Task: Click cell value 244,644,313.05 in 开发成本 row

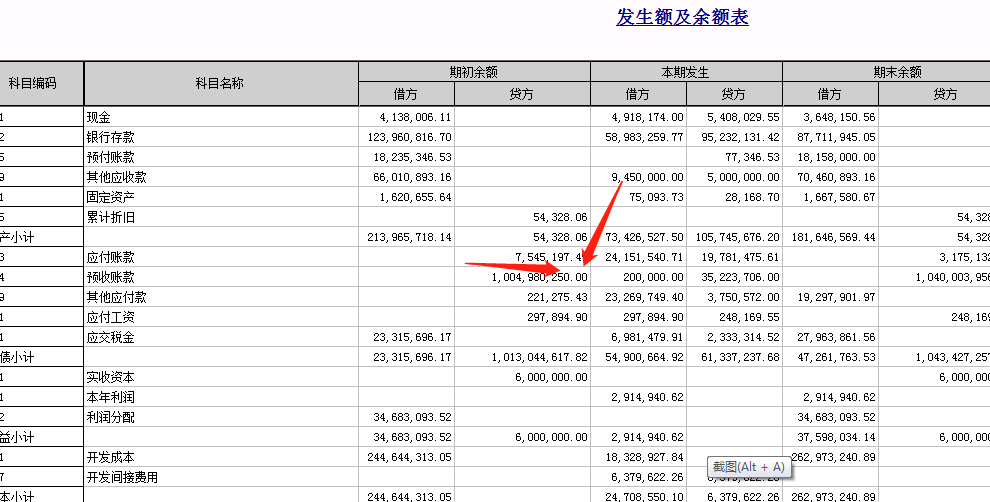Action: tap(410, 457)
